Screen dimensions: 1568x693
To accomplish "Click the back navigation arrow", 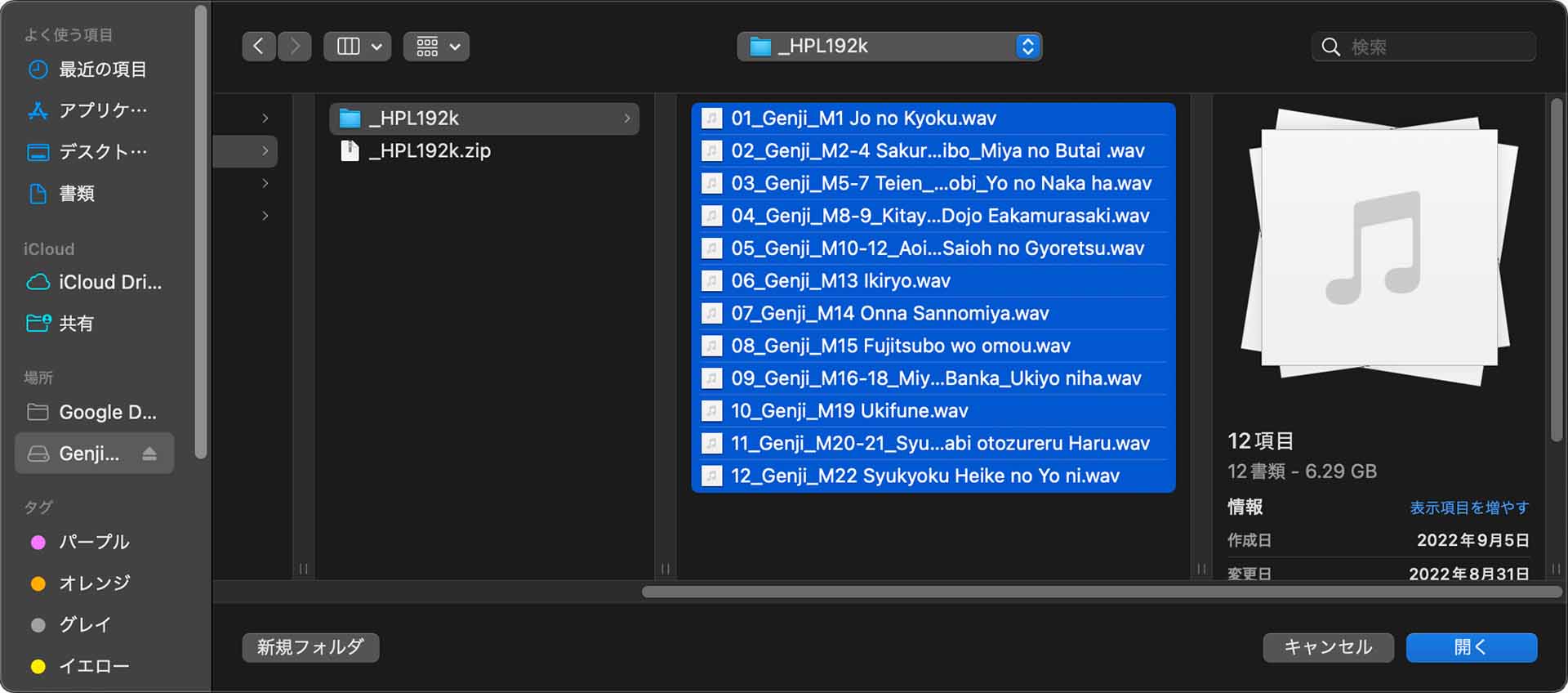I will tap(259, 47).
